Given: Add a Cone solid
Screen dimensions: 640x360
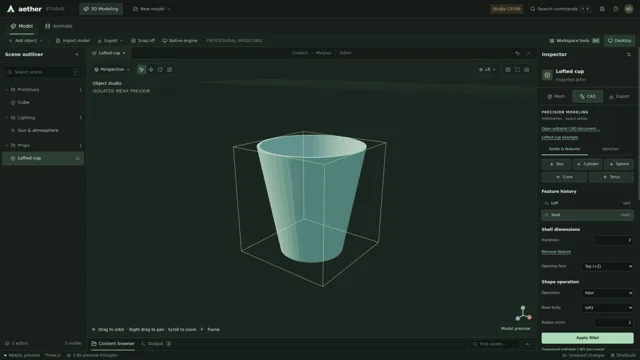Looking at the screenshot, I should pos(564,177).
